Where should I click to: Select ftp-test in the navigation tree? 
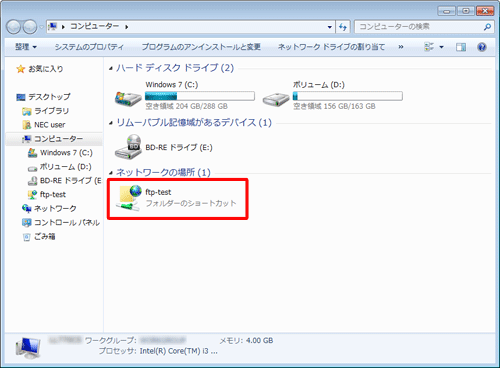pos(53,194)
